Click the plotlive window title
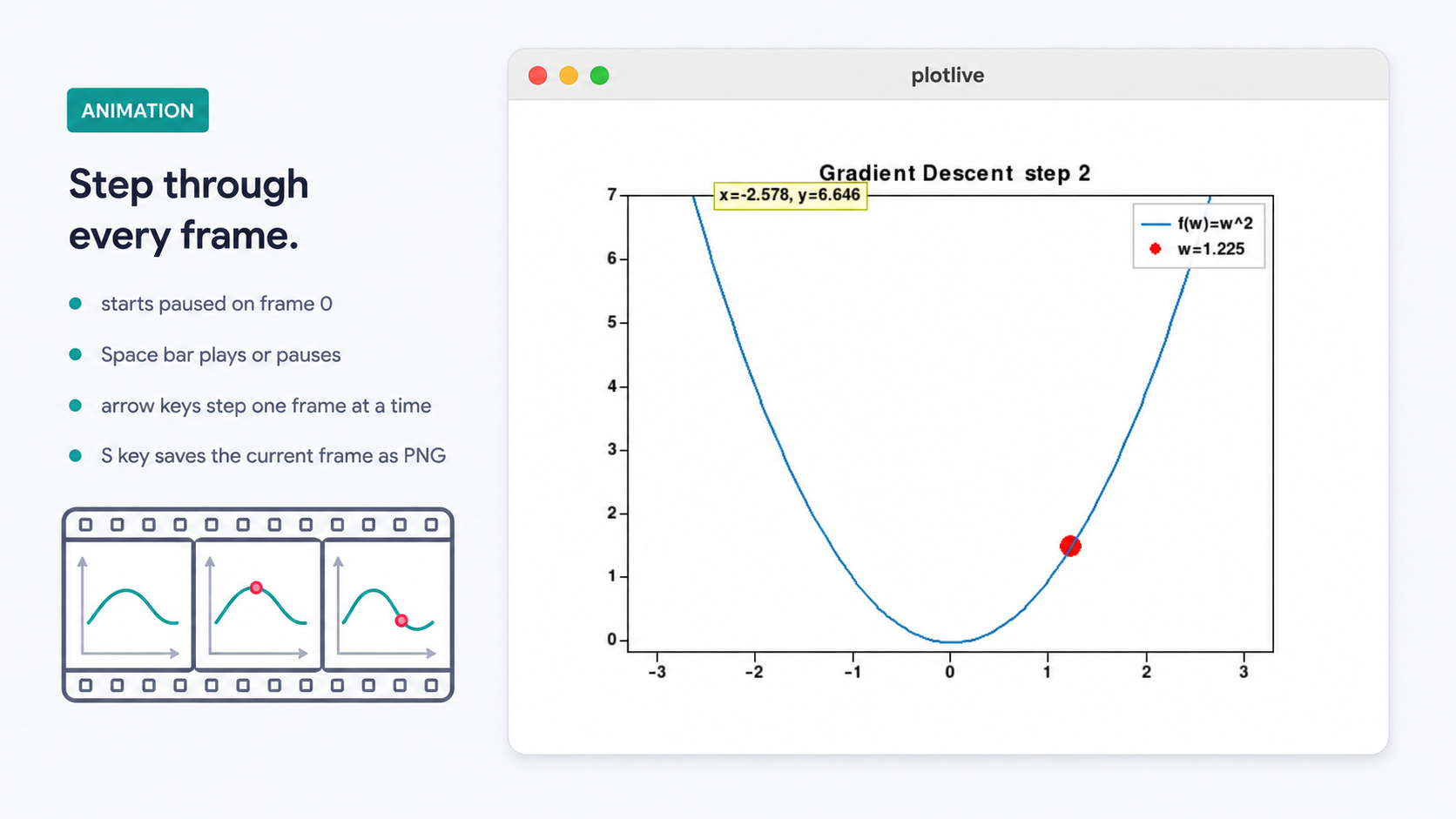1456x819 pixels. pos(947,75)
